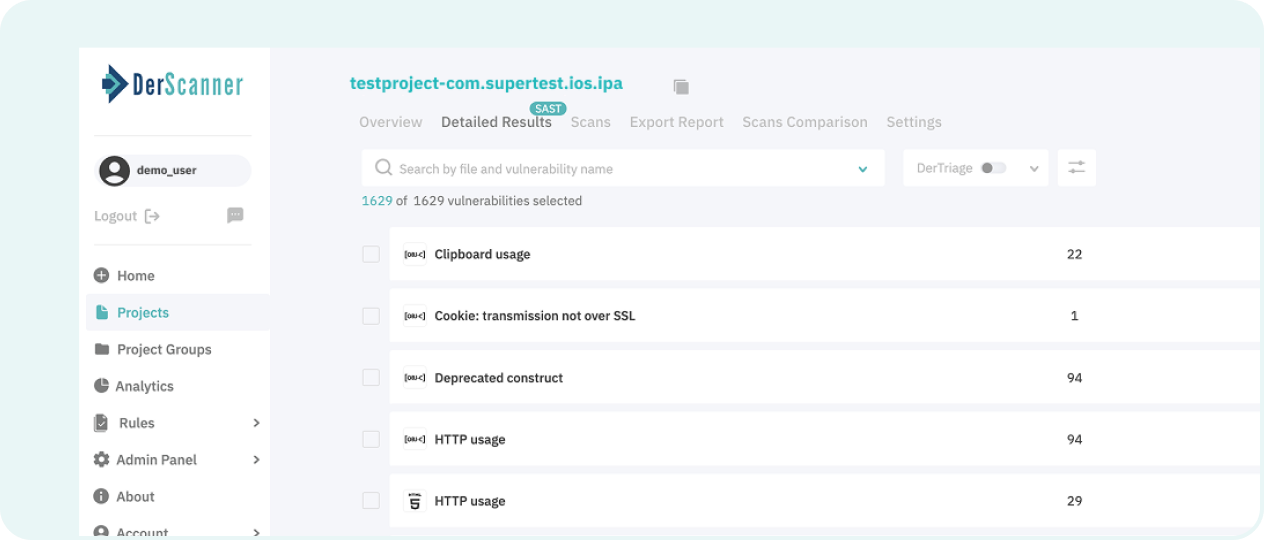Image resolution: width=1264 pixels, height=540 pixels.
Task: Open Projects in sidebar
Action: click(178, 312)
